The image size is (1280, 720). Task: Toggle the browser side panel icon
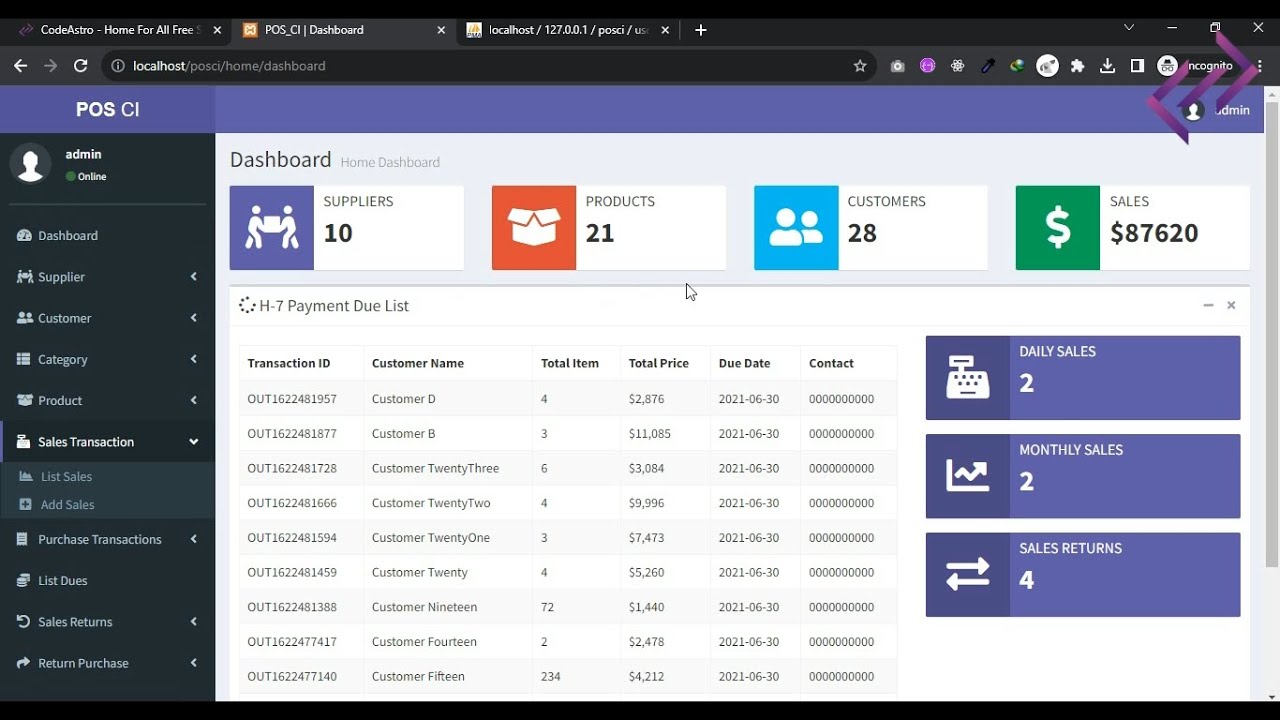click(x=1137, y=66)
